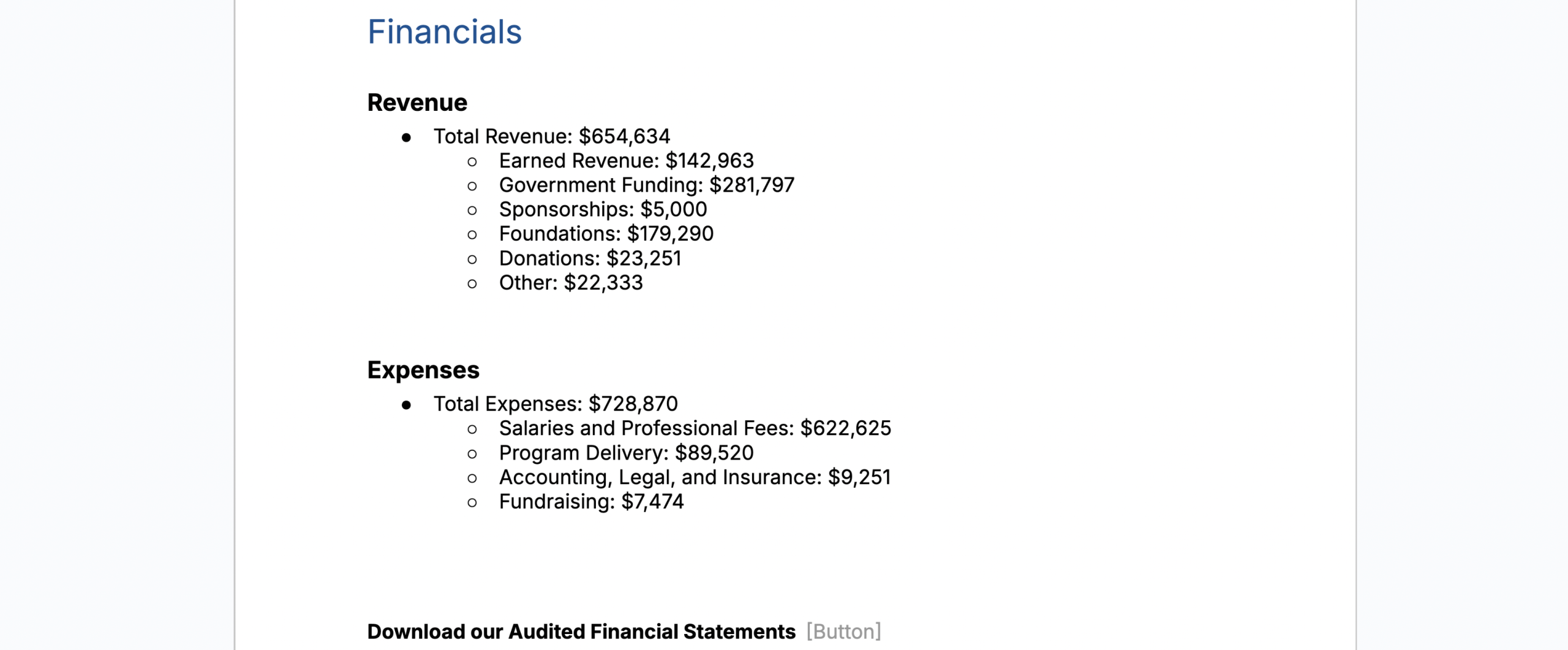
Task: Place cursor in Sponsorships line
Action: 603,210
